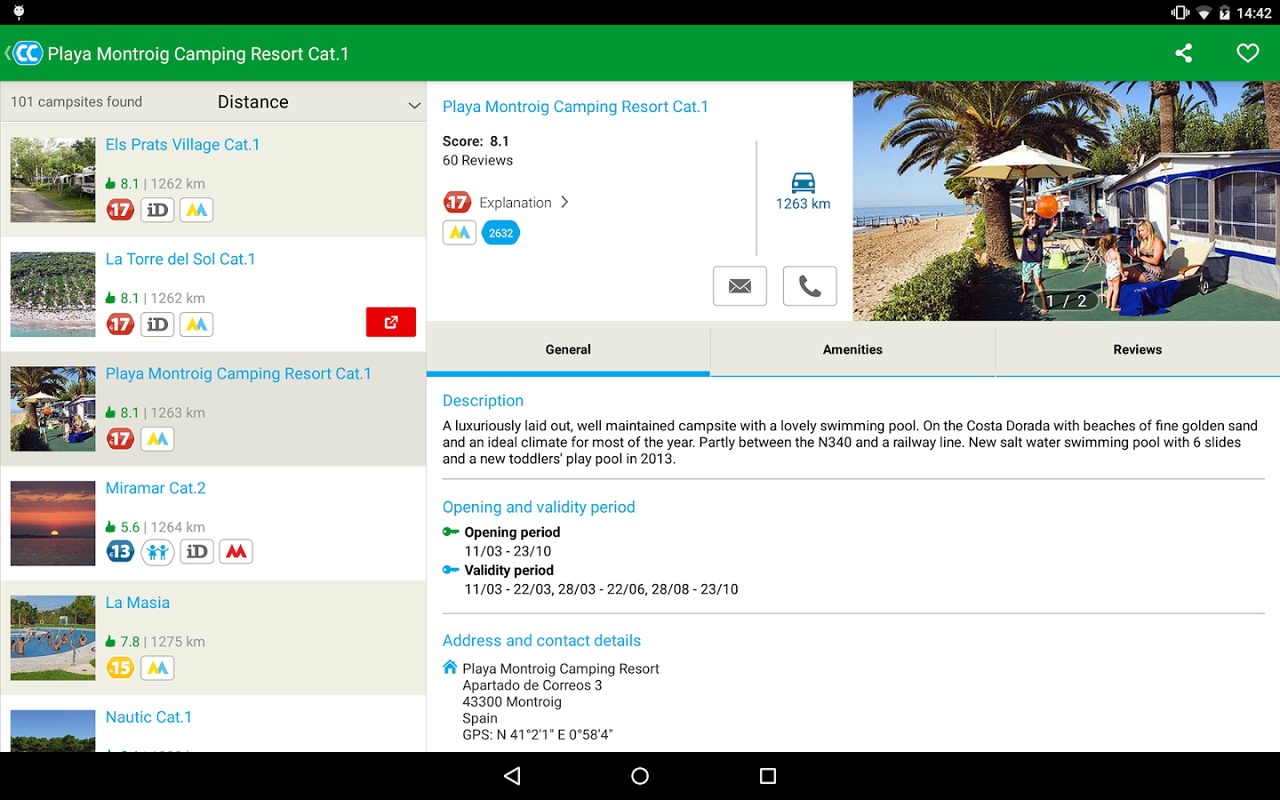Switch to the Reviews tab
This screenshot has height=800, width=1280.
click(1138, 350)
